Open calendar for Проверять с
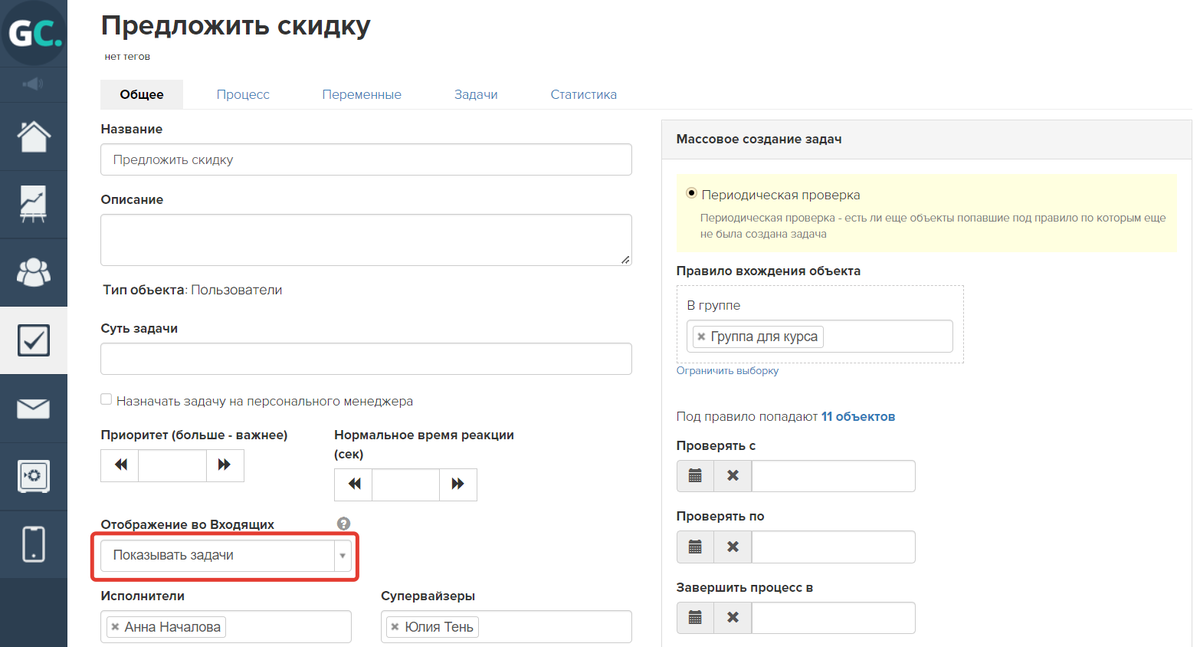Screen dimensions: 1200x647 click(x=695, y=476)
